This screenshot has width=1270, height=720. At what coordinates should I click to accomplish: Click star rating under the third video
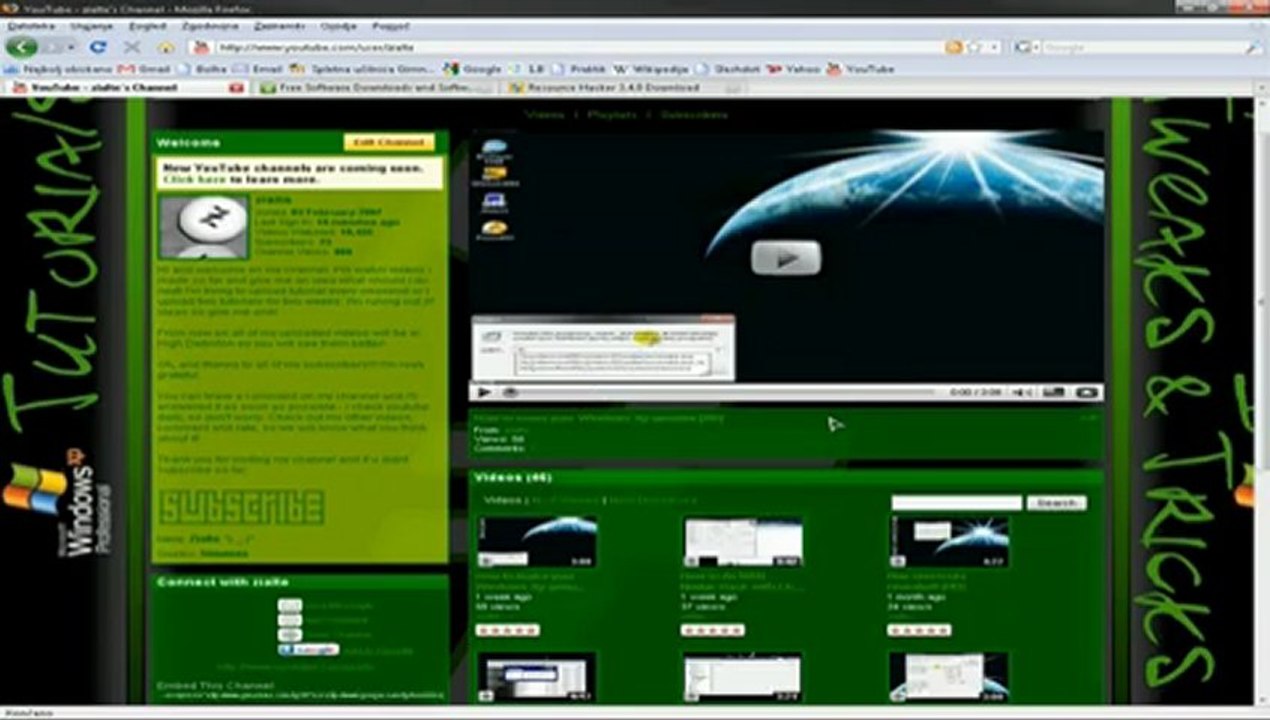pos(919,631)
